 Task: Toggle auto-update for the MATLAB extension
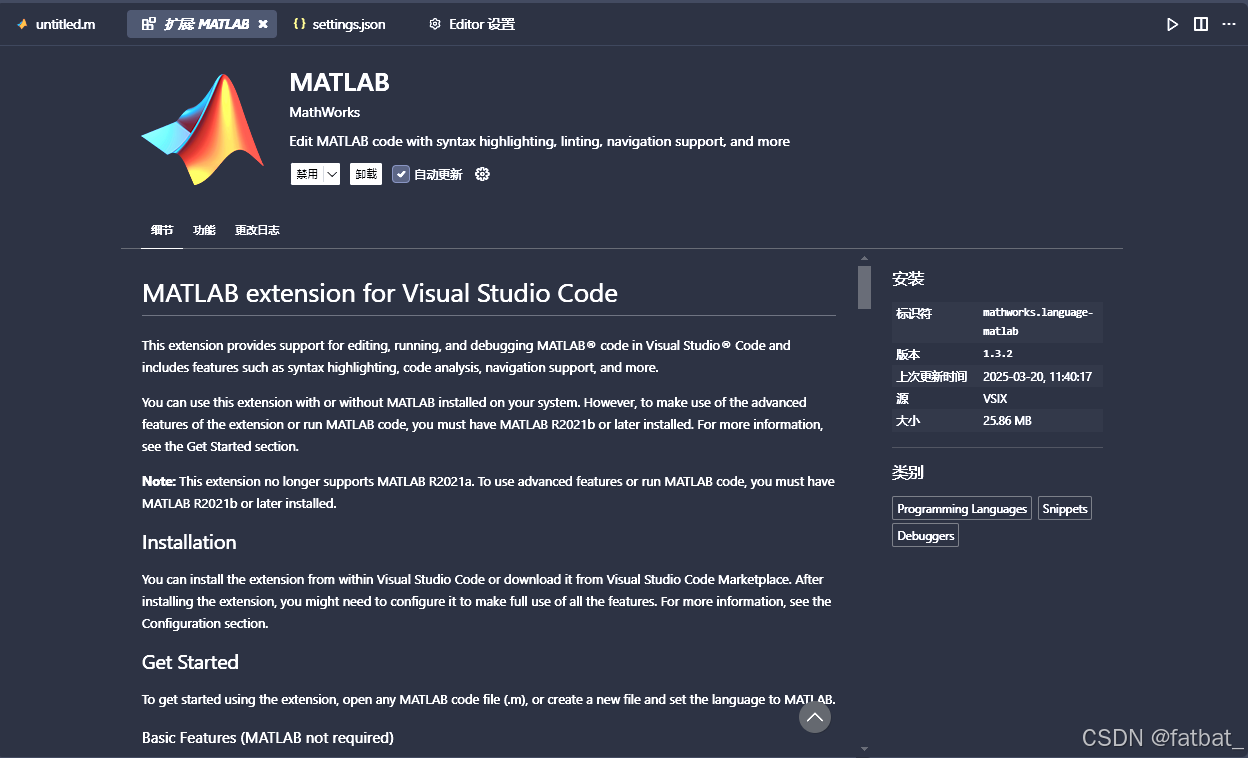400,173
